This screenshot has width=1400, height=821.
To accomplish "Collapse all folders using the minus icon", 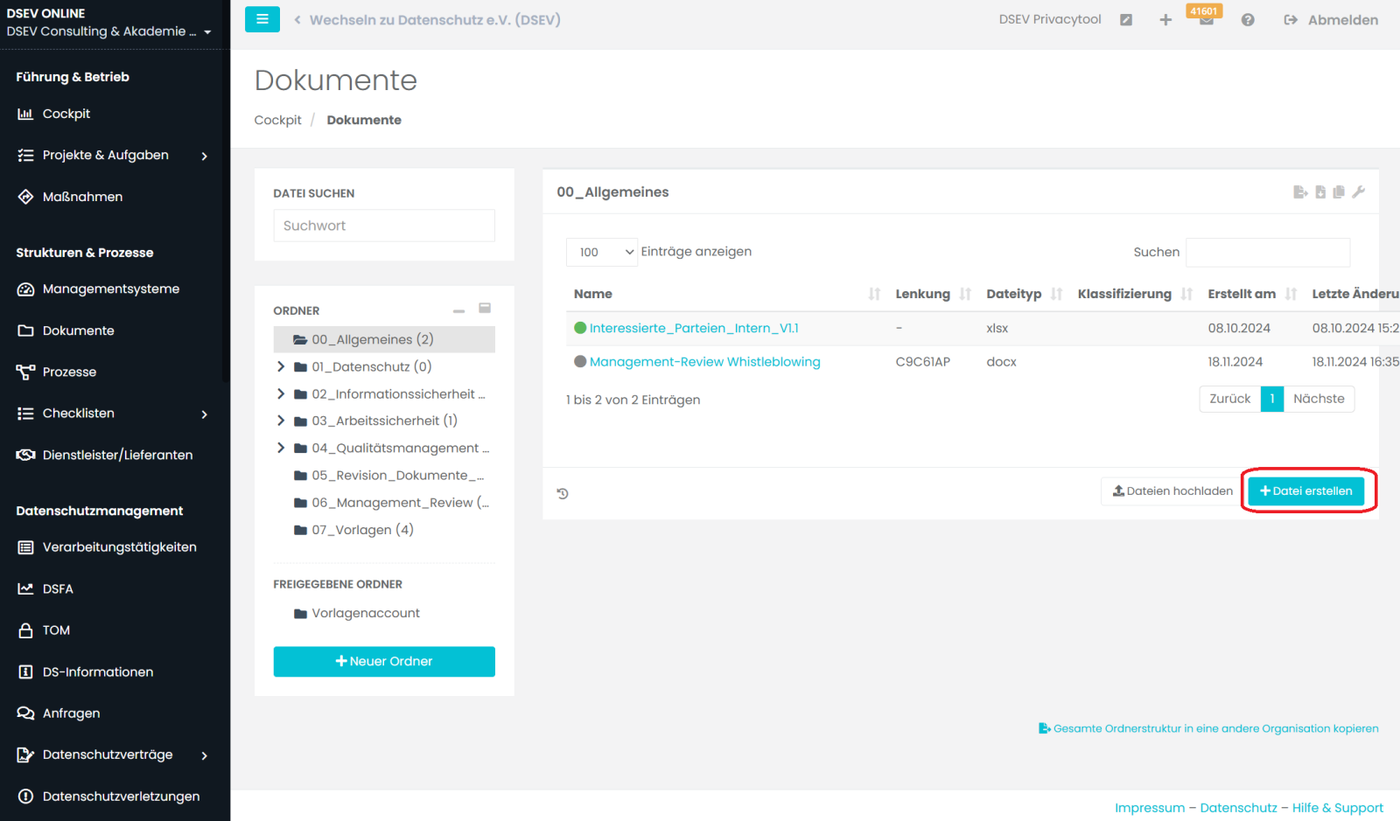I will coord(459,310).
